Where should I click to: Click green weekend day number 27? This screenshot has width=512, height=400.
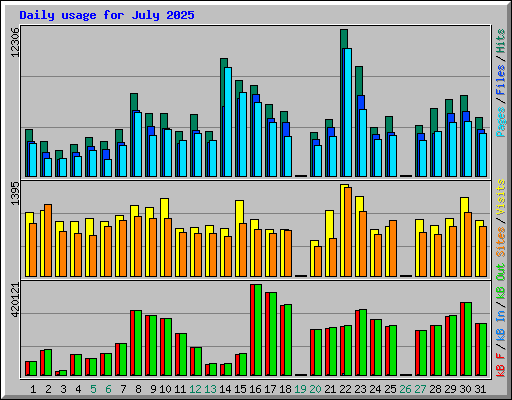420,389
